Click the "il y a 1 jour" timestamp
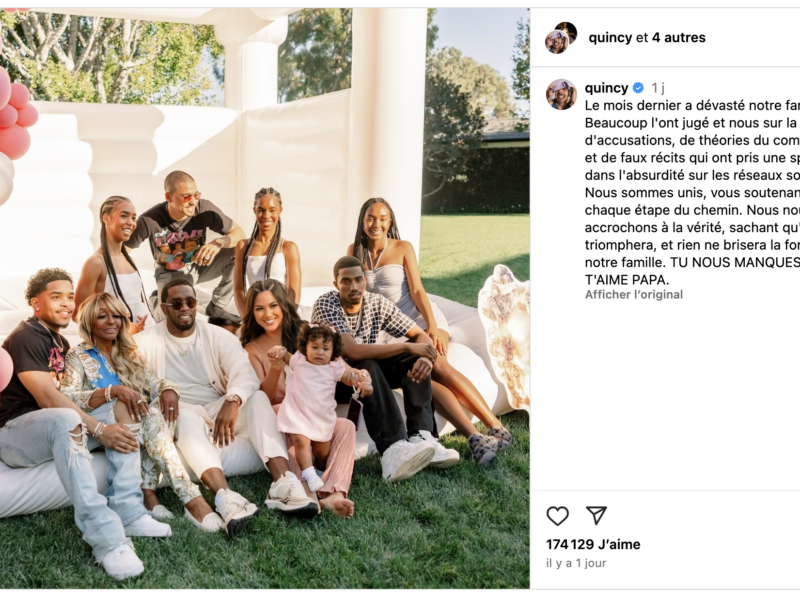Screen dimensions: 800x600 (576, 563)
